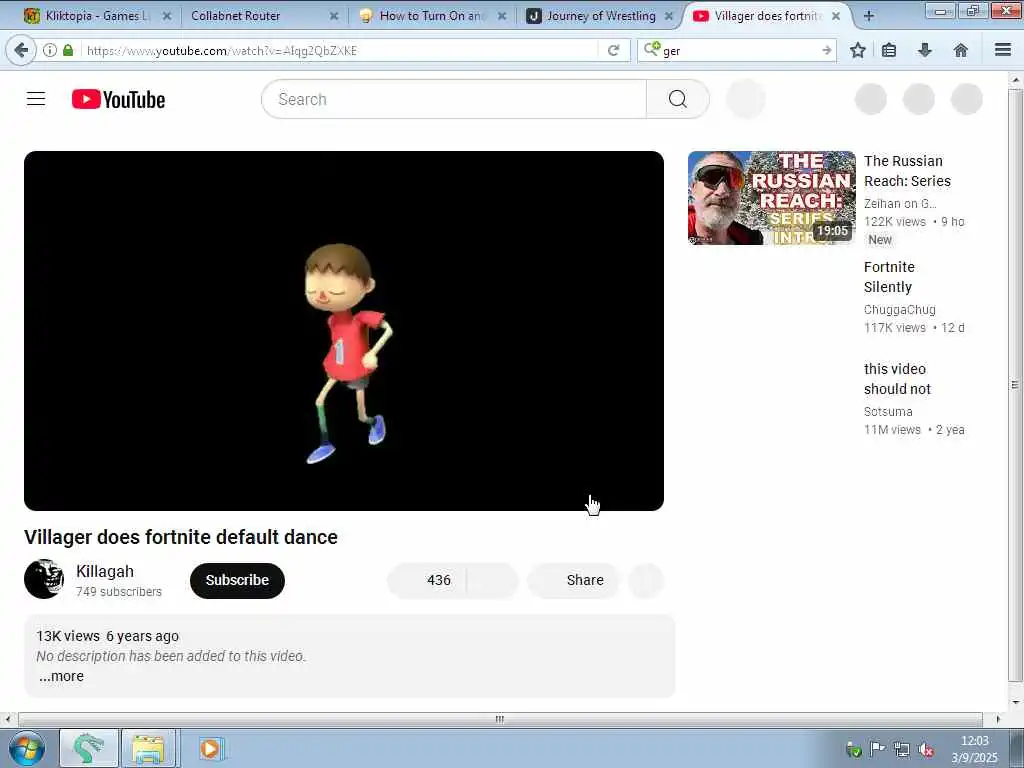This screenshot has height=768, width=1024.
Task: Click the search engine magnifier icon
Action: [x=651, y=48]
